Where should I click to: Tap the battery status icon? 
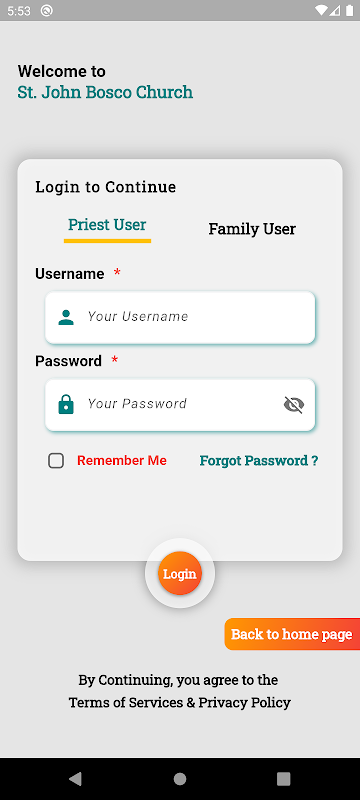pyautogui.click(x=349, y=11)
